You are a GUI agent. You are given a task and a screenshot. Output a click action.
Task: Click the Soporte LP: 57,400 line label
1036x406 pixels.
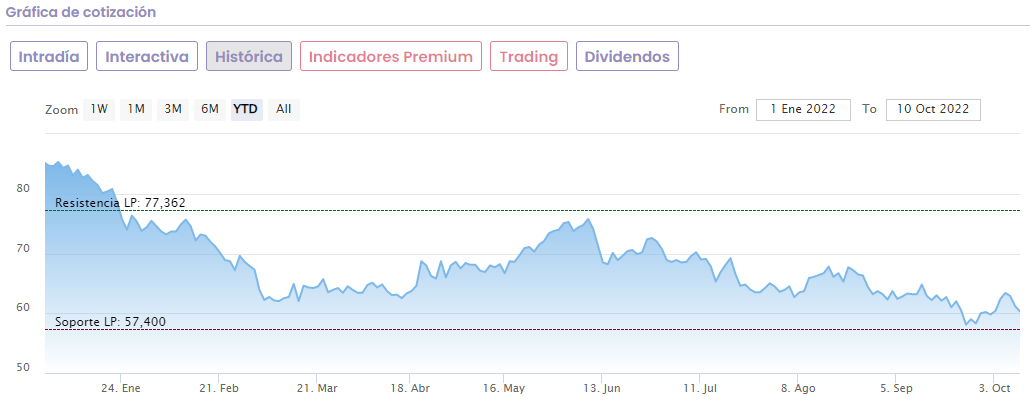pos(111,322)
